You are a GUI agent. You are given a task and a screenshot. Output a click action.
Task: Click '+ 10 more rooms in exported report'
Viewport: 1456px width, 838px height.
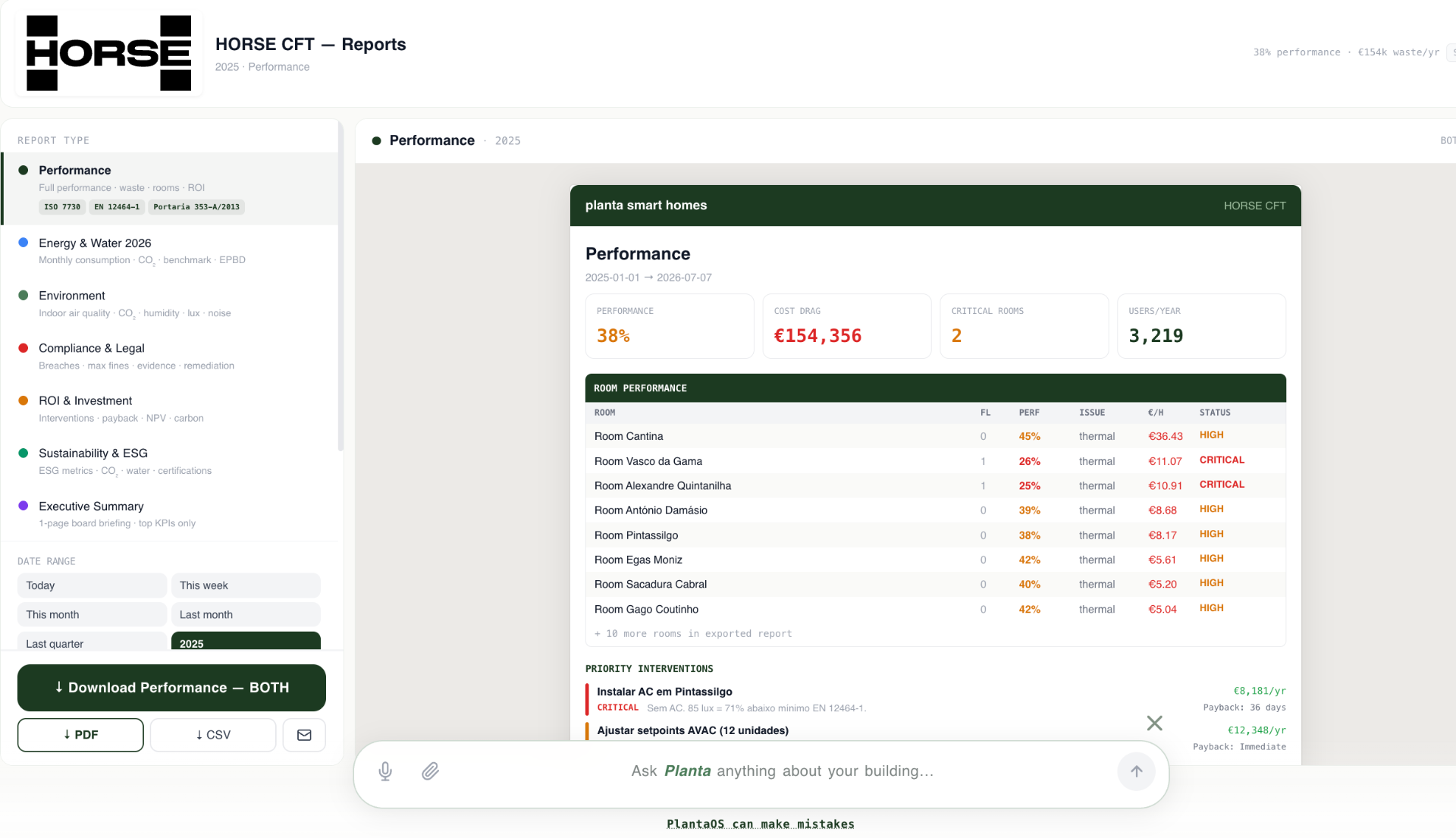point(693,634)
